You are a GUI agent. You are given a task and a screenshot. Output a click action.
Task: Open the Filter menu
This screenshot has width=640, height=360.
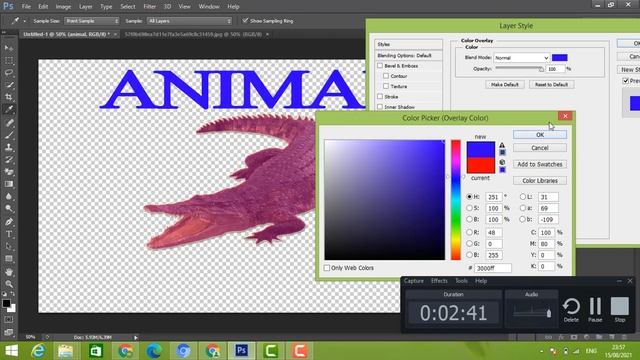[149, 7]
